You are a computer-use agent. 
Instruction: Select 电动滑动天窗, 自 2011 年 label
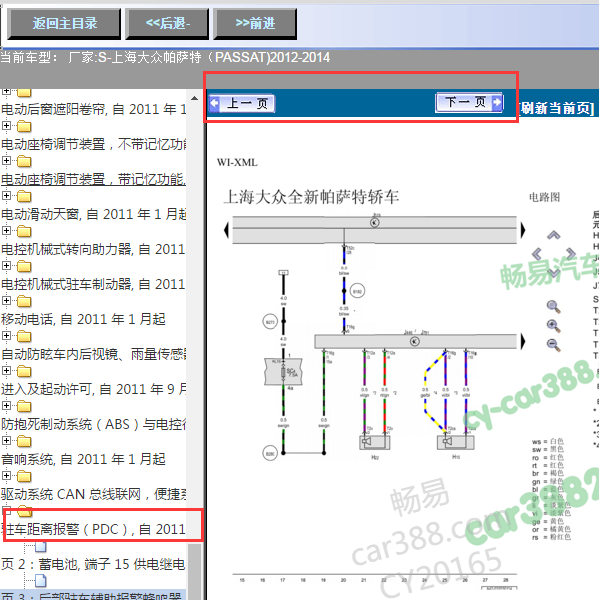point(93,214)
